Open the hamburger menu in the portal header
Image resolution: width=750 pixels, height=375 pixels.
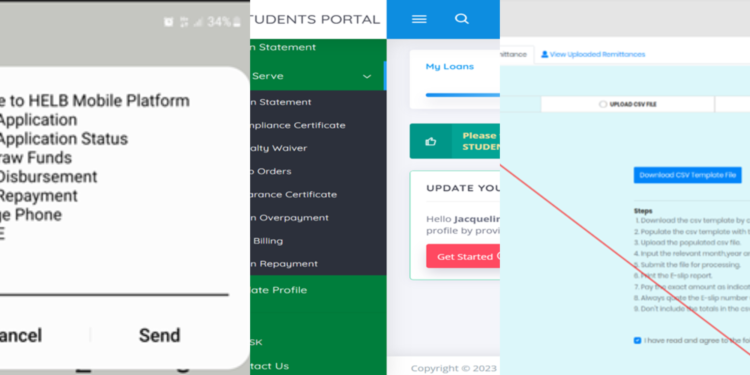click(x=419, y=19)
